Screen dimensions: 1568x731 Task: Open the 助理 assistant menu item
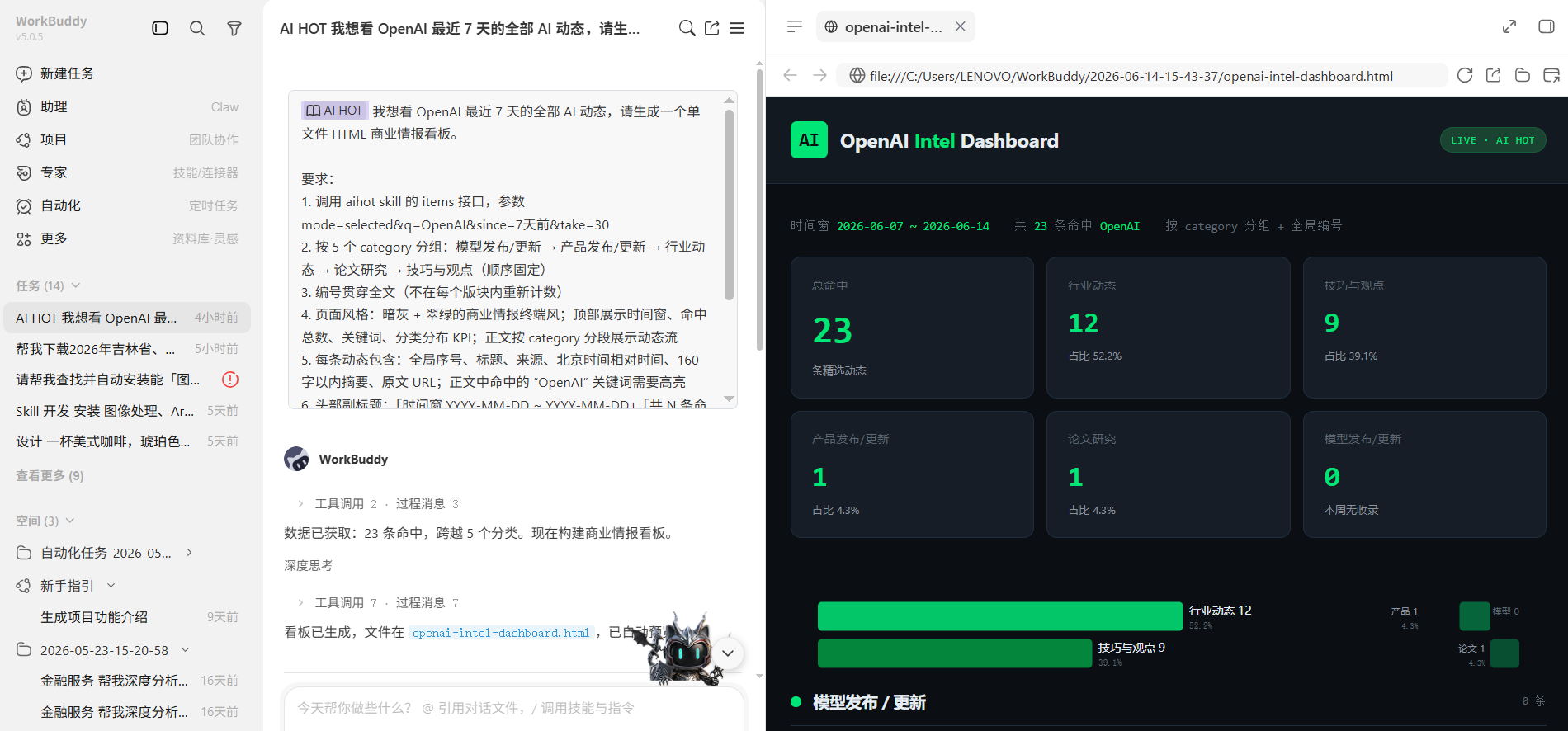tap(127, 106)
